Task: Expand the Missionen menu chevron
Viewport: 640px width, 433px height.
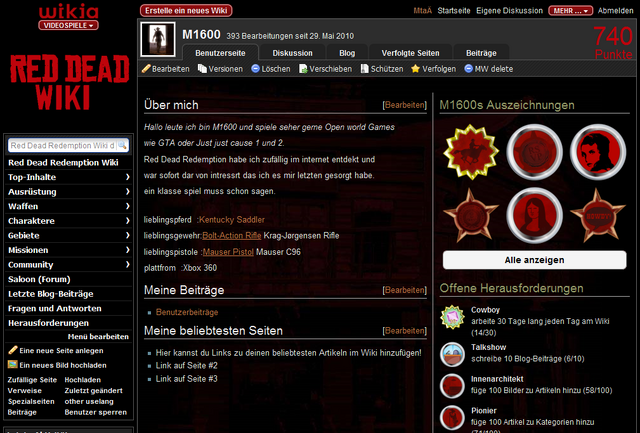Action: click(127, 250)
